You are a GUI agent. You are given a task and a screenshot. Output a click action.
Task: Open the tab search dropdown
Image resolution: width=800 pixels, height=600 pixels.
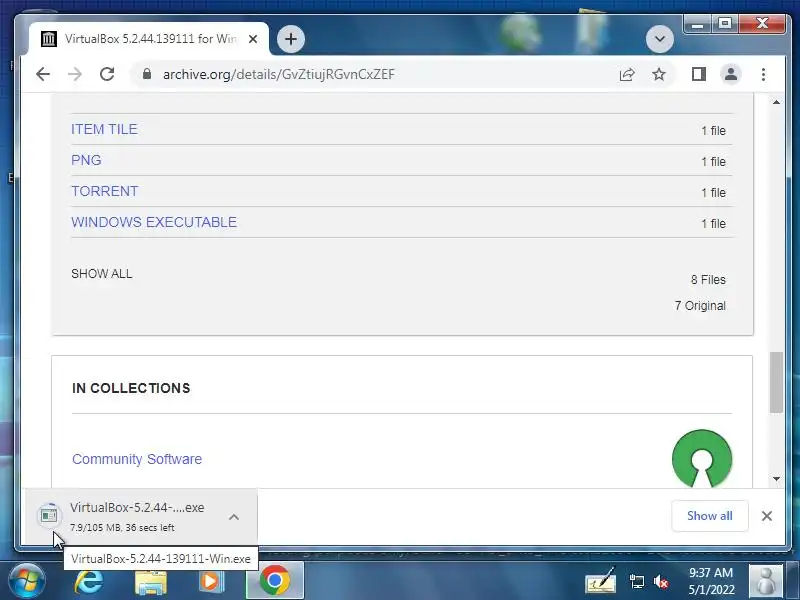[660, 39]
